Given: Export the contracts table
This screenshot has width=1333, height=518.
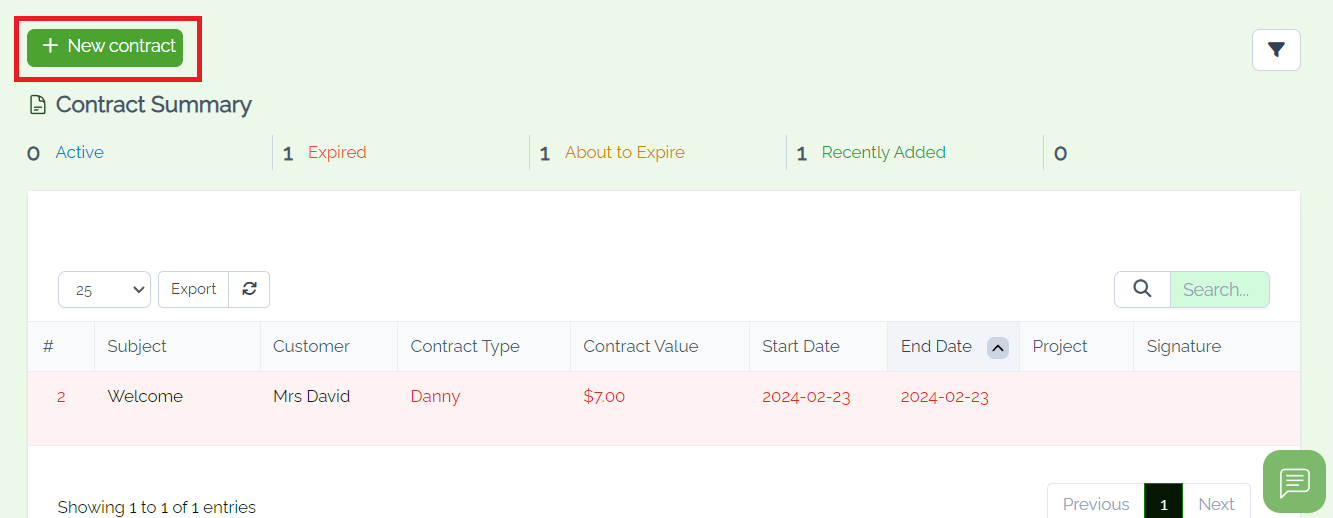Looking at the screenshot, I should pyautogui.click(x=193, y=289).
